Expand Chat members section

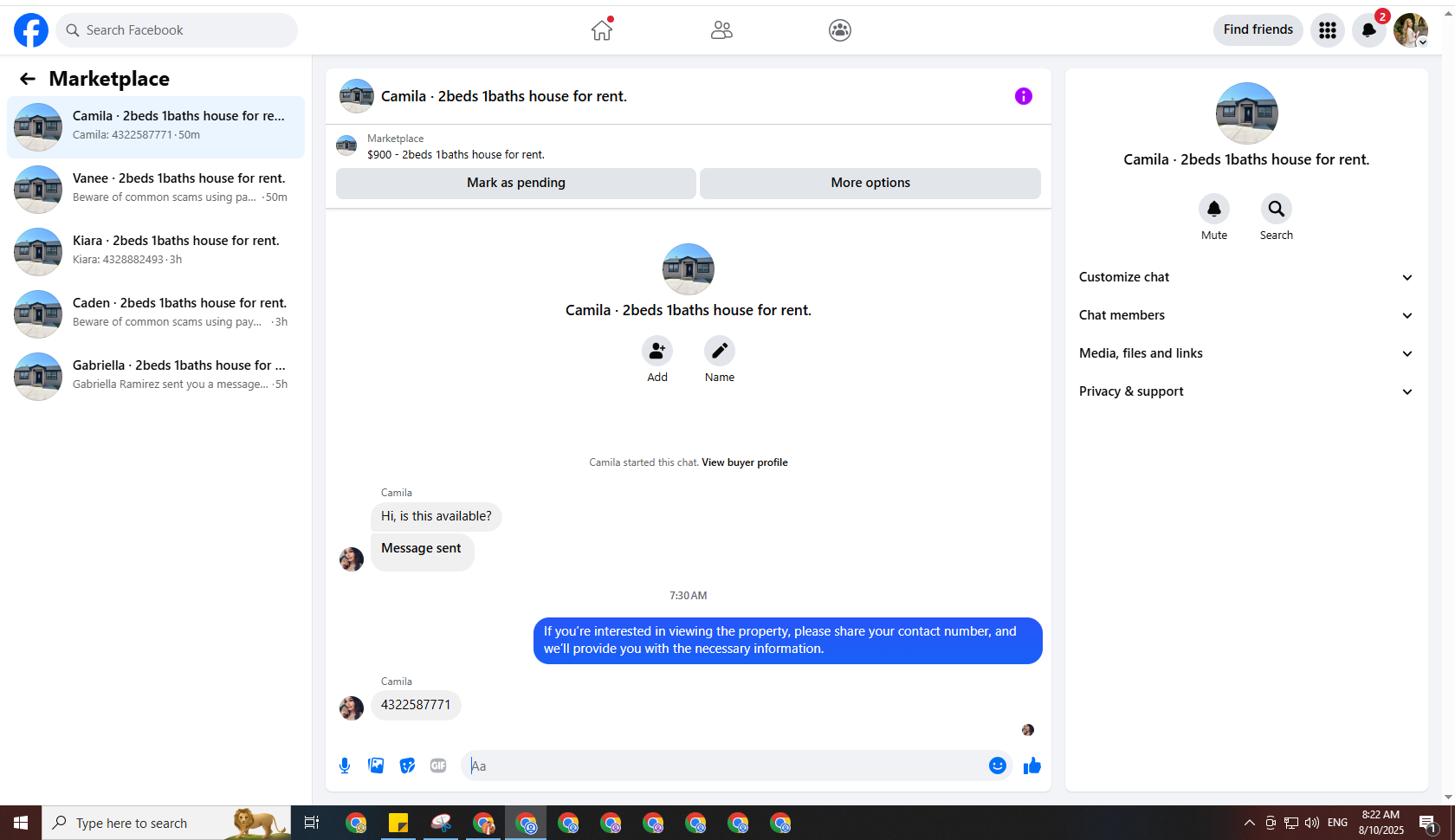click(x=1246, y=315)
